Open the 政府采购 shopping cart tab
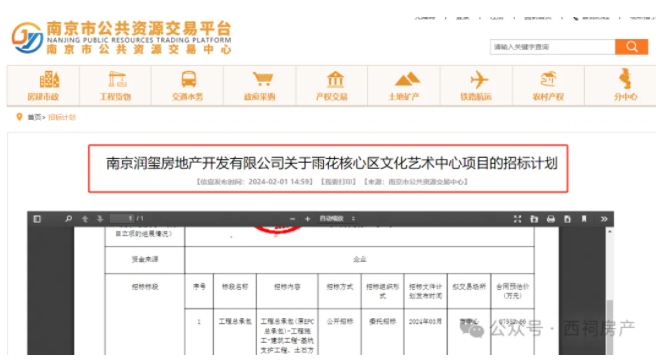The image size is (656, 363). (260, 86)
